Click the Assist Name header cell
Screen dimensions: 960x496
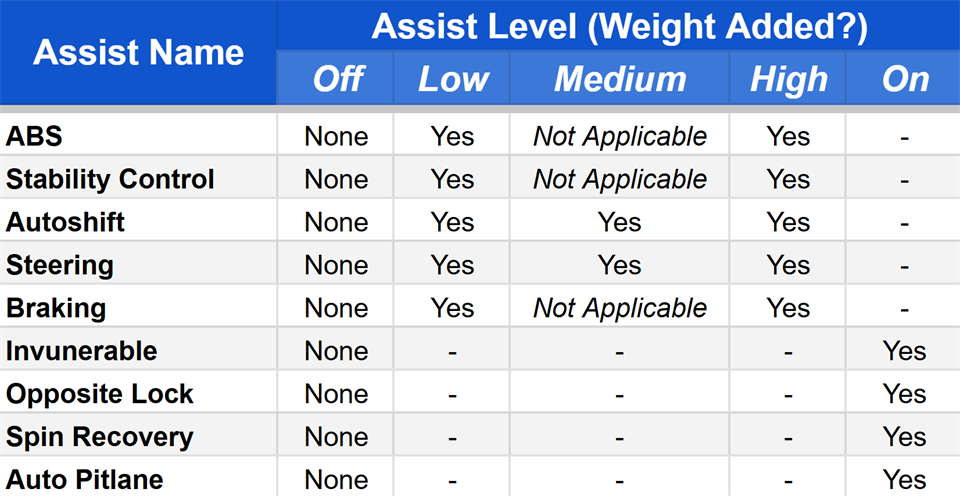tap(138, 53)
